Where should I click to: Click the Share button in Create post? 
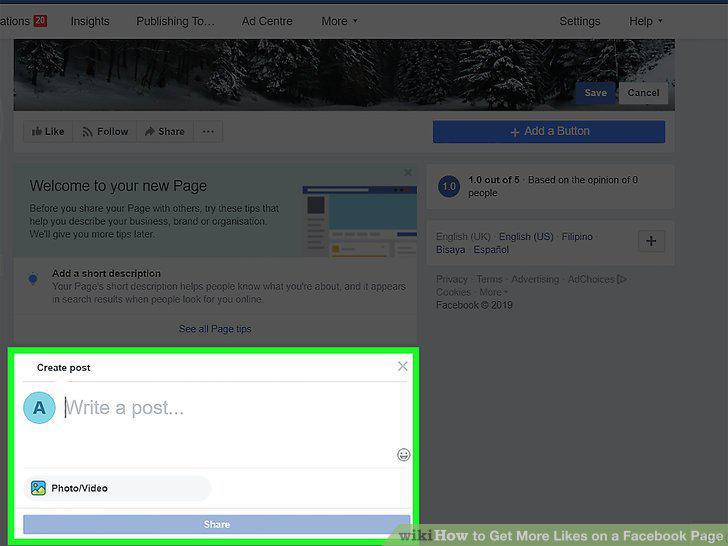pos(216,524)
